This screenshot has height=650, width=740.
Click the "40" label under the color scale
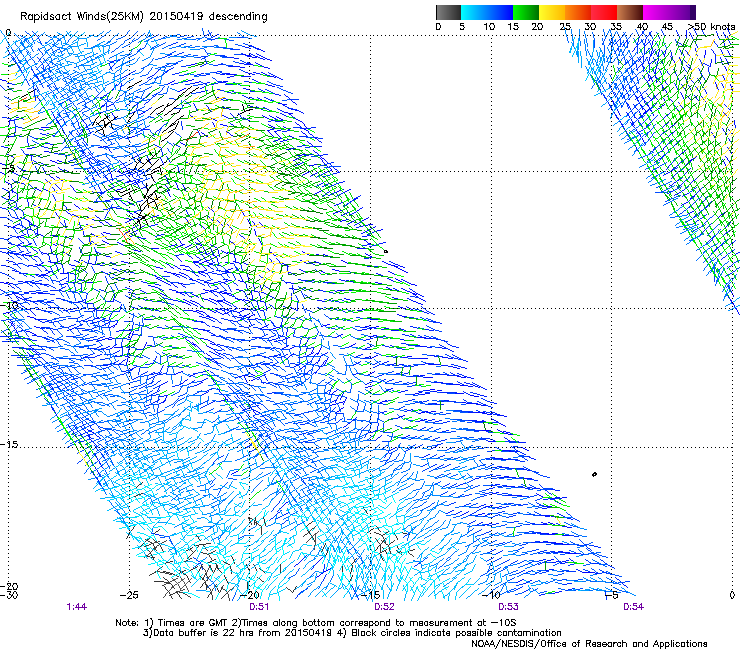tap(642, 27)
